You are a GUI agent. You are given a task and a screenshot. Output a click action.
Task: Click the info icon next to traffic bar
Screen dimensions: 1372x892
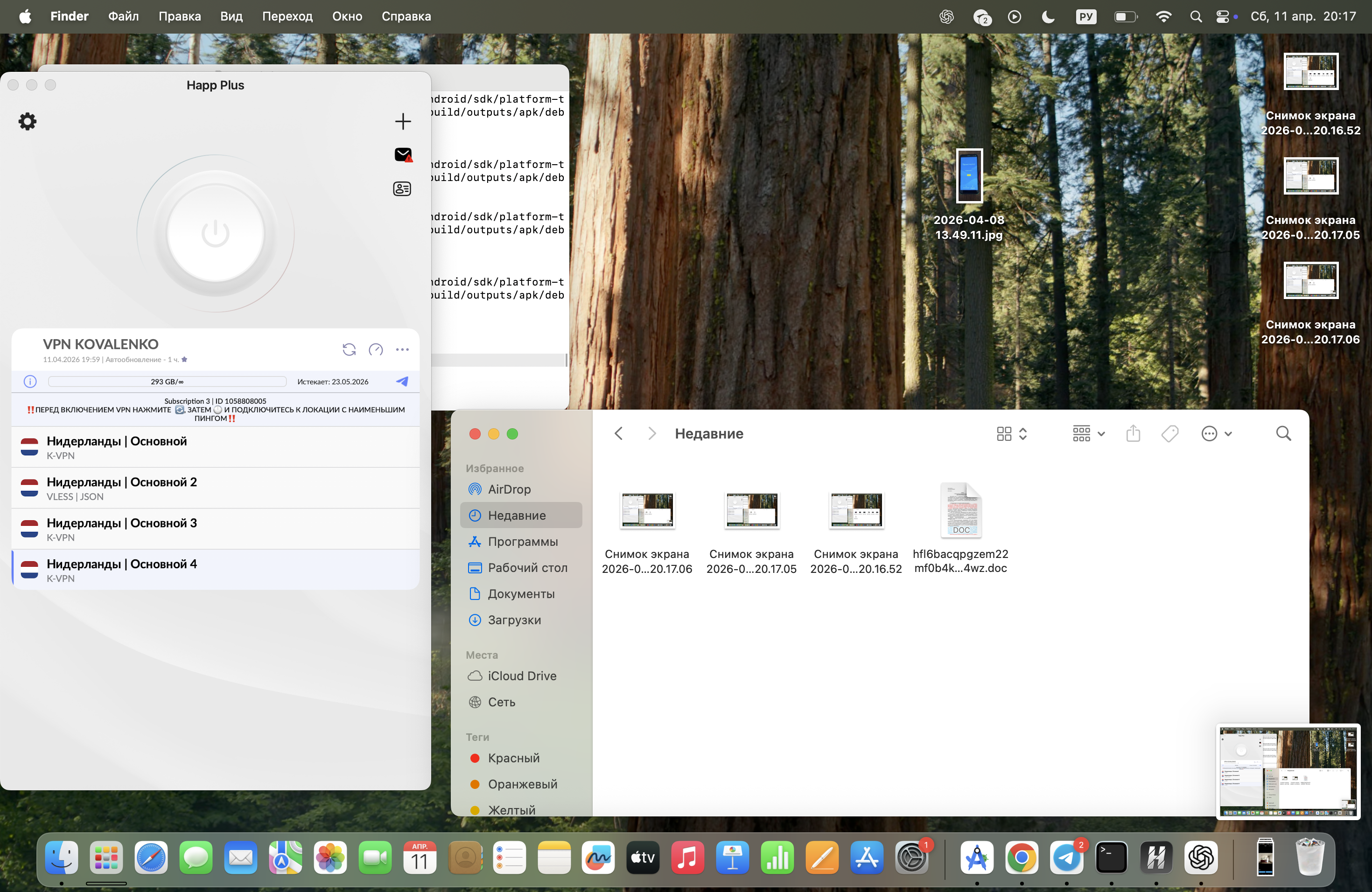click(30, 381)
